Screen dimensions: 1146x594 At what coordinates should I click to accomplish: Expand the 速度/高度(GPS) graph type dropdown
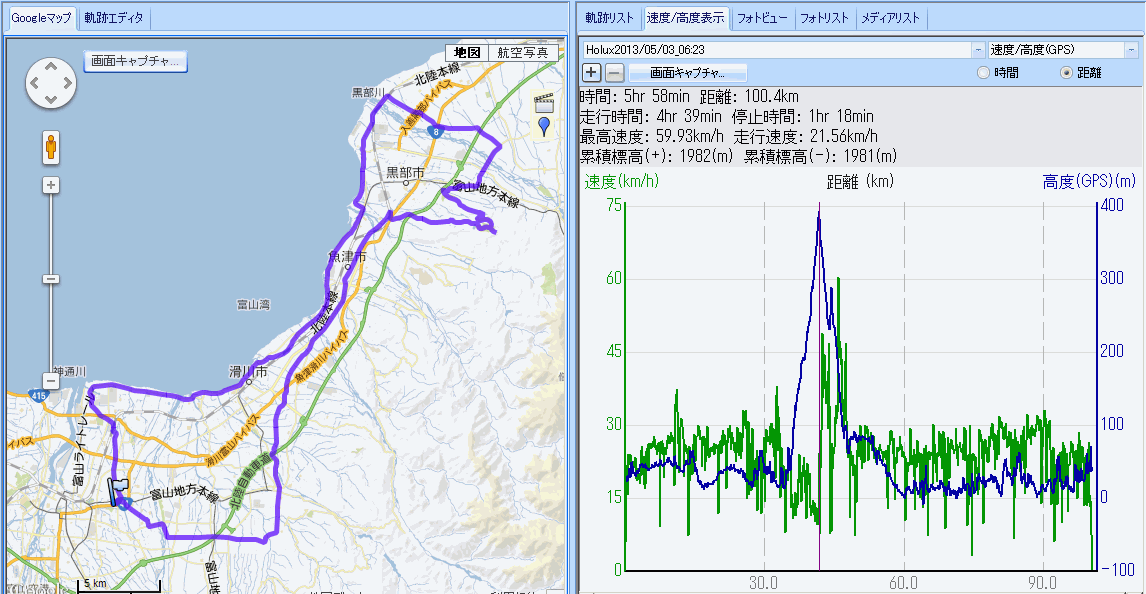point(1131,49)
